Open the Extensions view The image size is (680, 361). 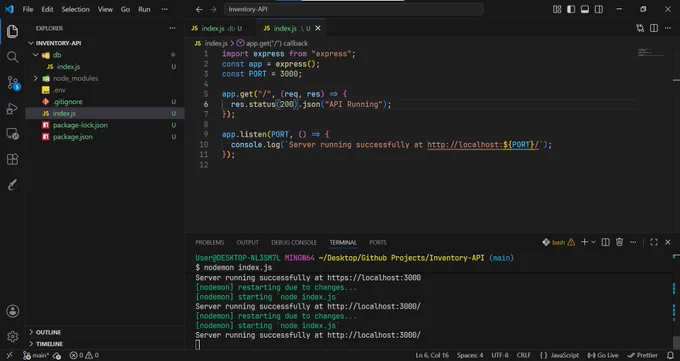coord(13,159)
